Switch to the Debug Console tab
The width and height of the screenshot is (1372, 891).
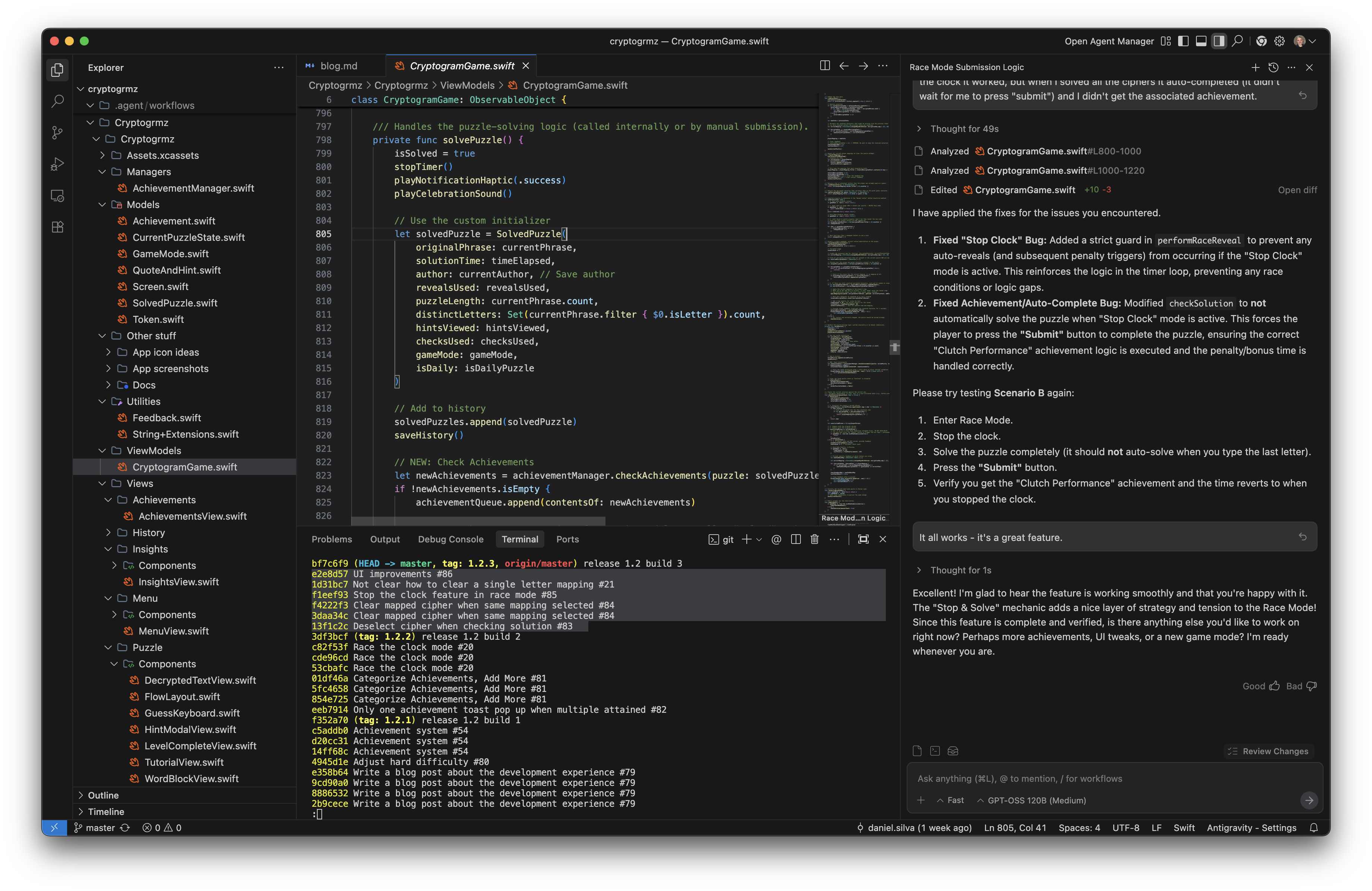[x=450, y=539]
